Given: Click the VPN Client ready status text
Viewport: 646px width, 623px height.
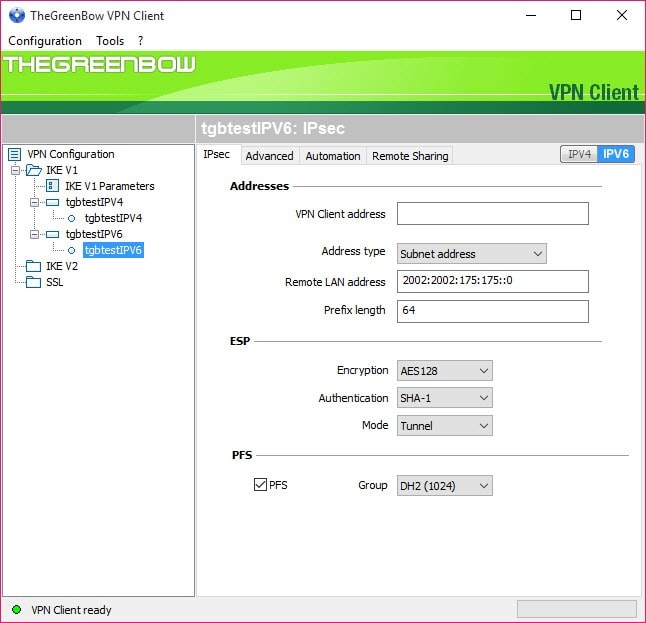Looking at the screenshot, I should [71, 610].
